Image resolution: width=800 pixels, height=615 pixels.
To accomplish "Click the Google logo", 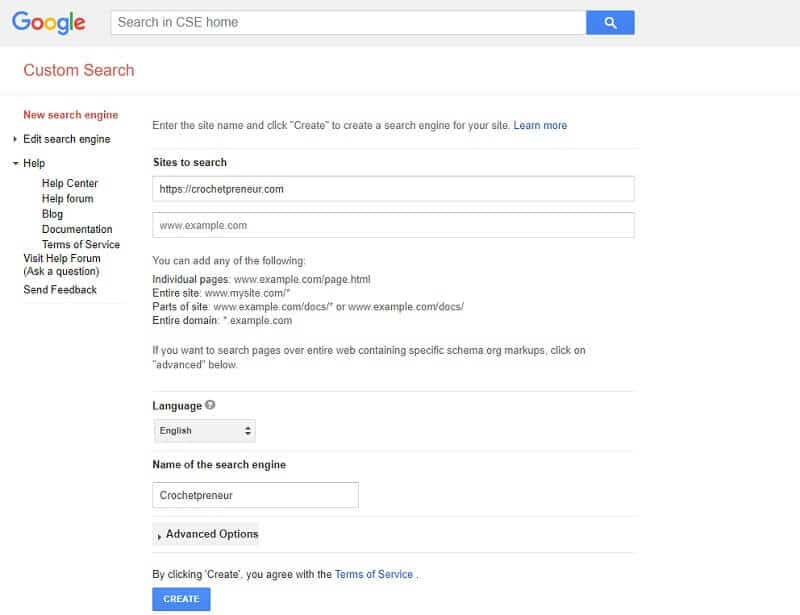I will pyautogui.click(x=48, y=22).
